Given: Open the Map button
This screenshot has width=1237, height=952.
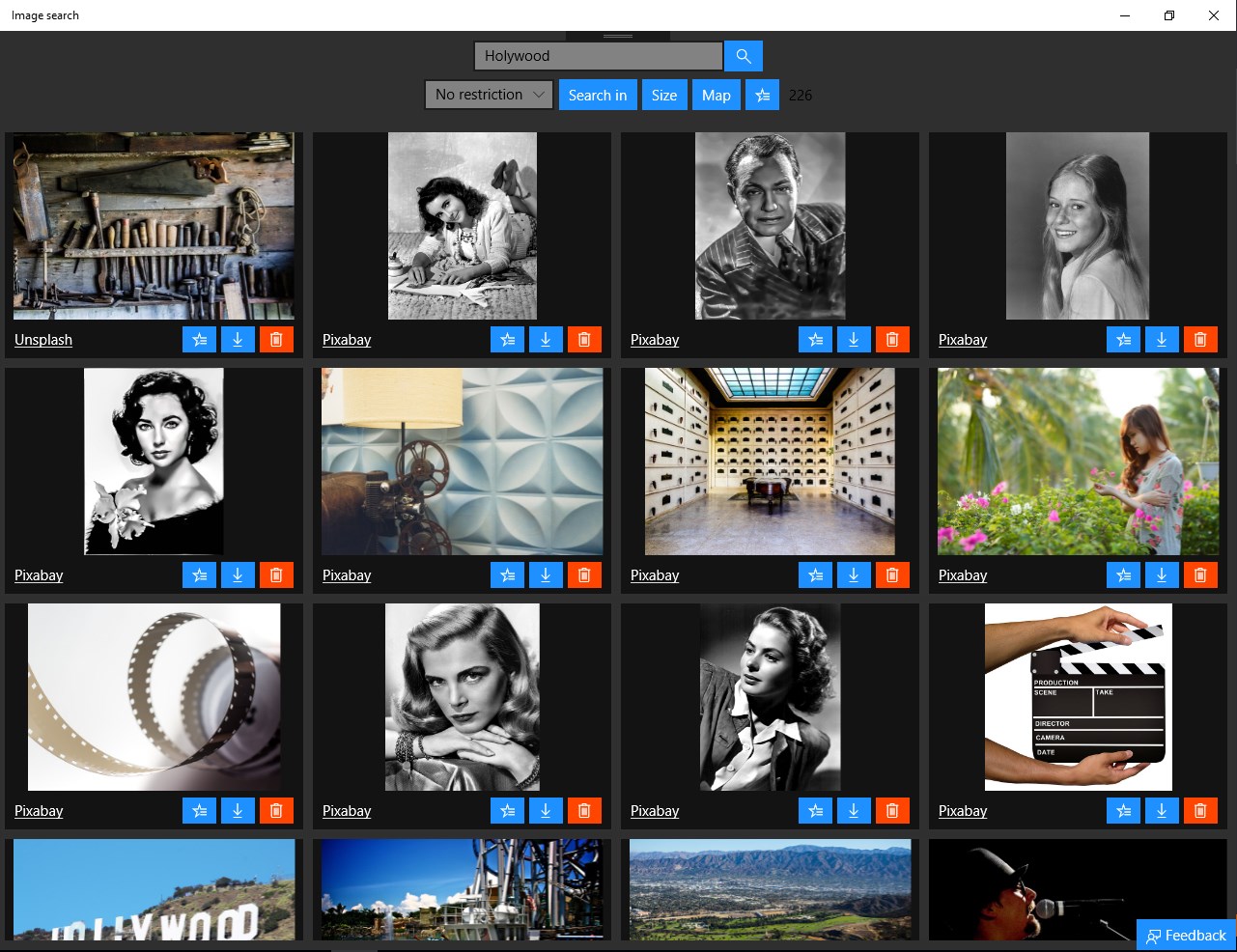Looking at the screenshot, I should (717, 95).
